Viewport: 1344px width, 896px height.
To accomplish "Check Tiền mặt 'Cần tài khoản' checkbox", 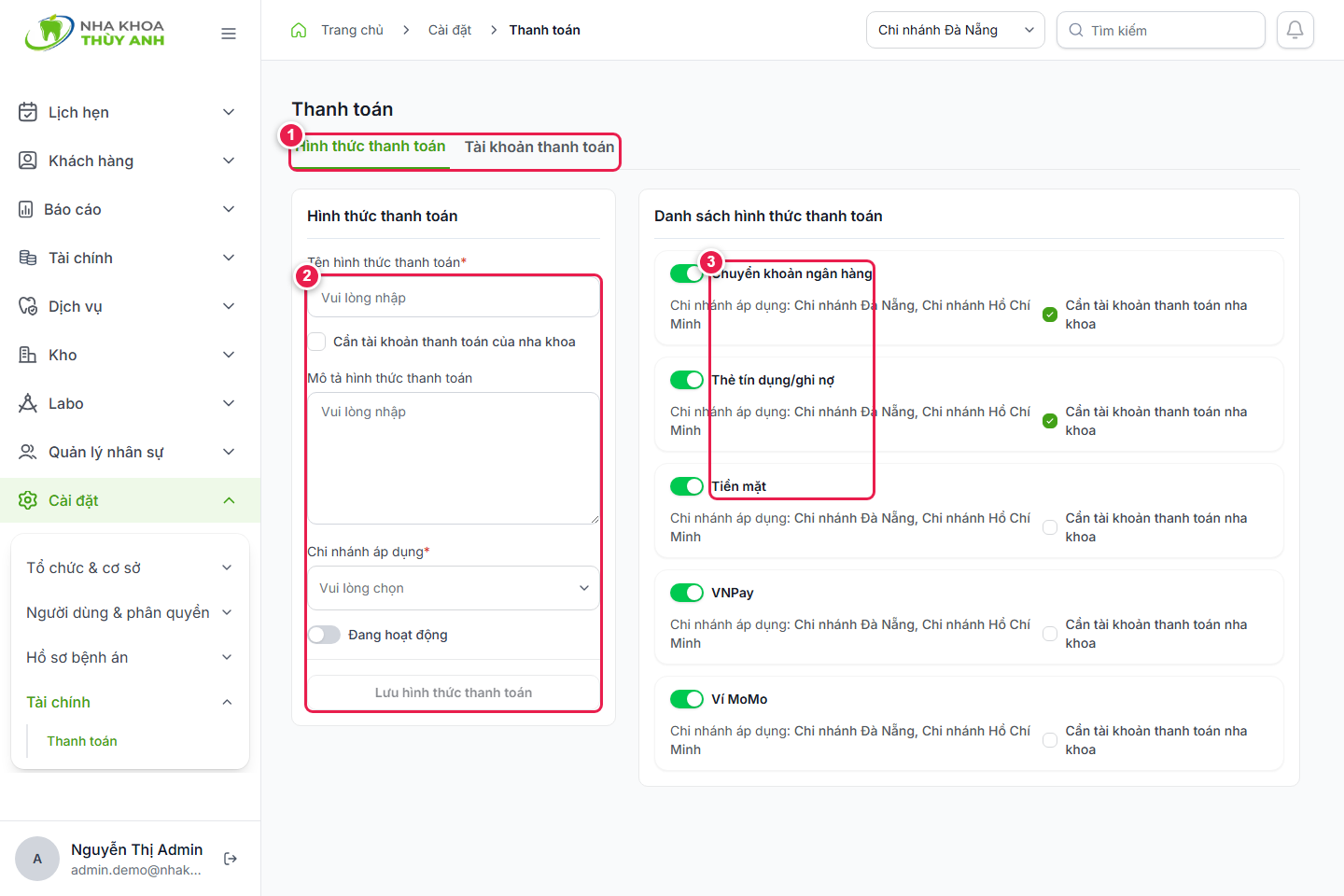I will pos(1050,527).
